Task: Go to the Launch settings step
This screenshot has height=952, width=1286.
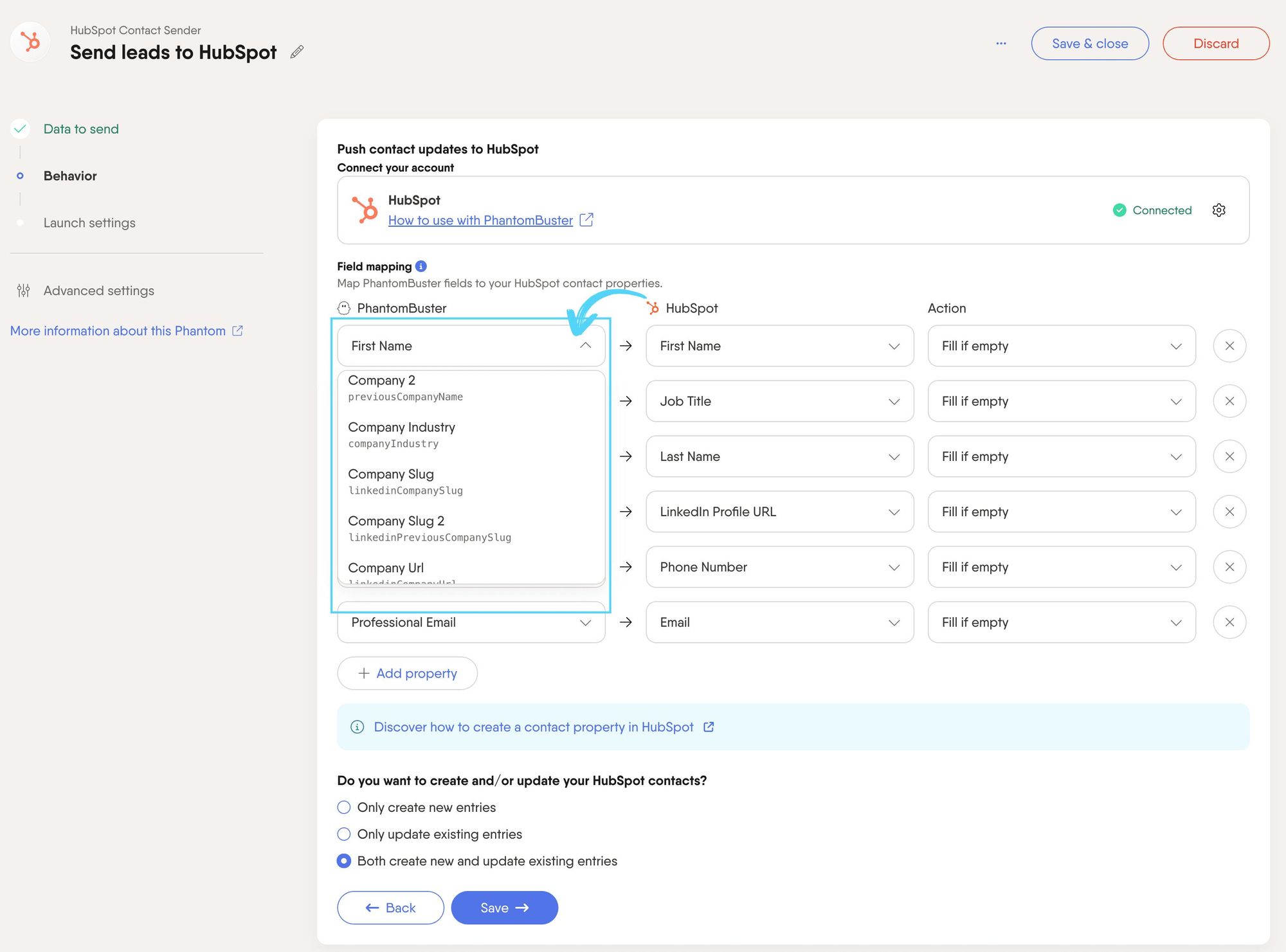Action: (89, 223)
